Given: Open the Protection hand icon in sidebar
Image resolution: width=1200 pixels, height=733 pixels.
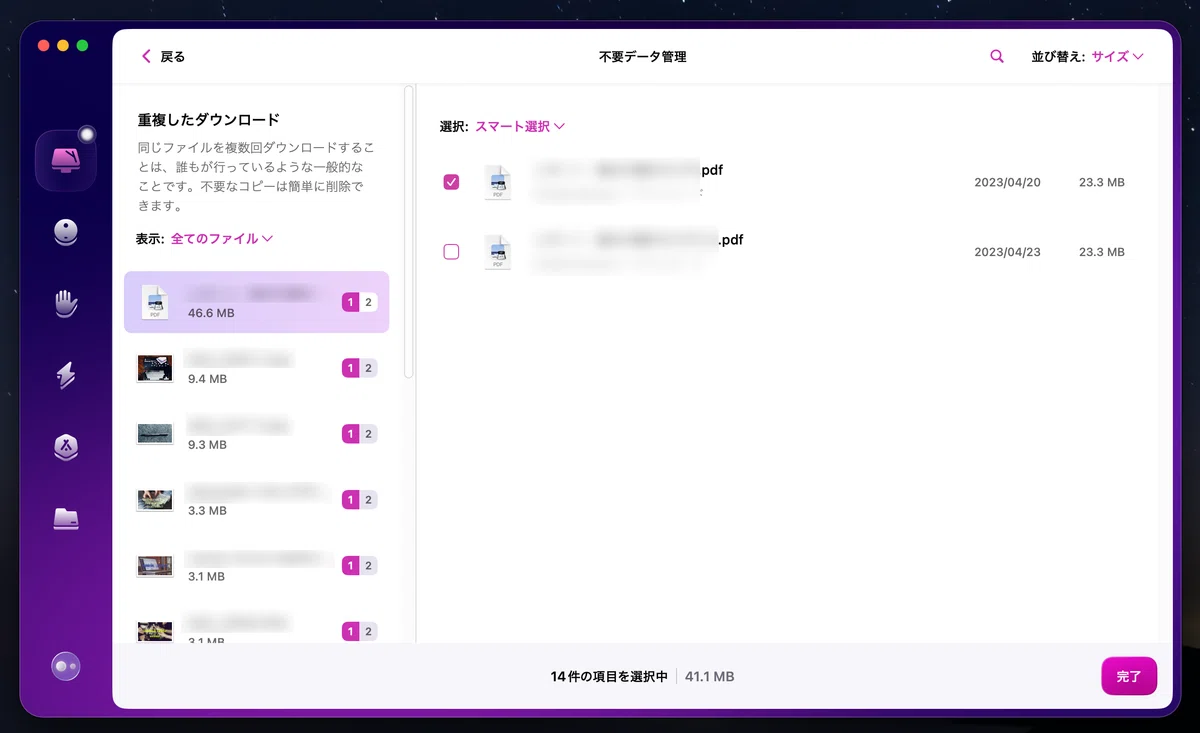Looking at the screenshot, I should [66, 304].
